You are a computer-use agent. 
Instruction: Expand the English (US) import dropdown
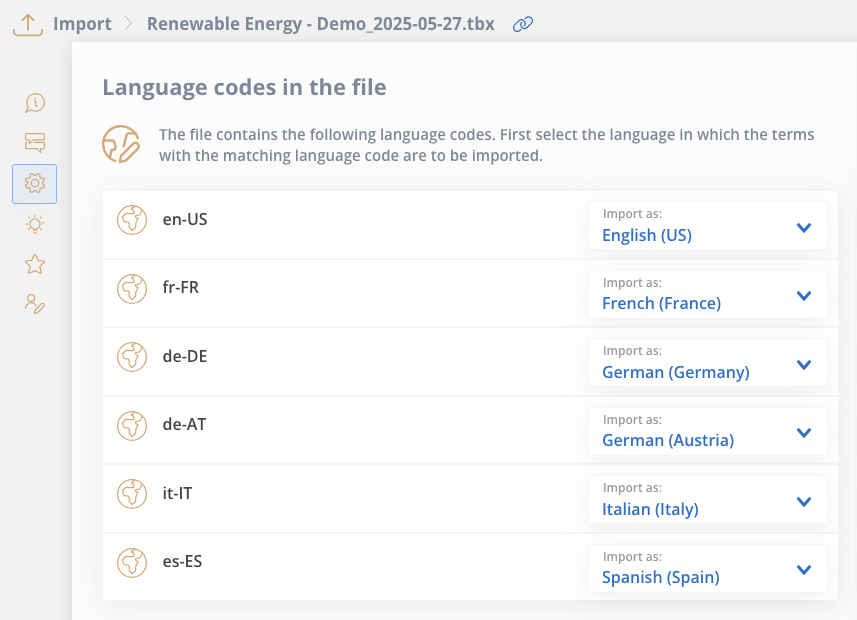coord(707,225)
